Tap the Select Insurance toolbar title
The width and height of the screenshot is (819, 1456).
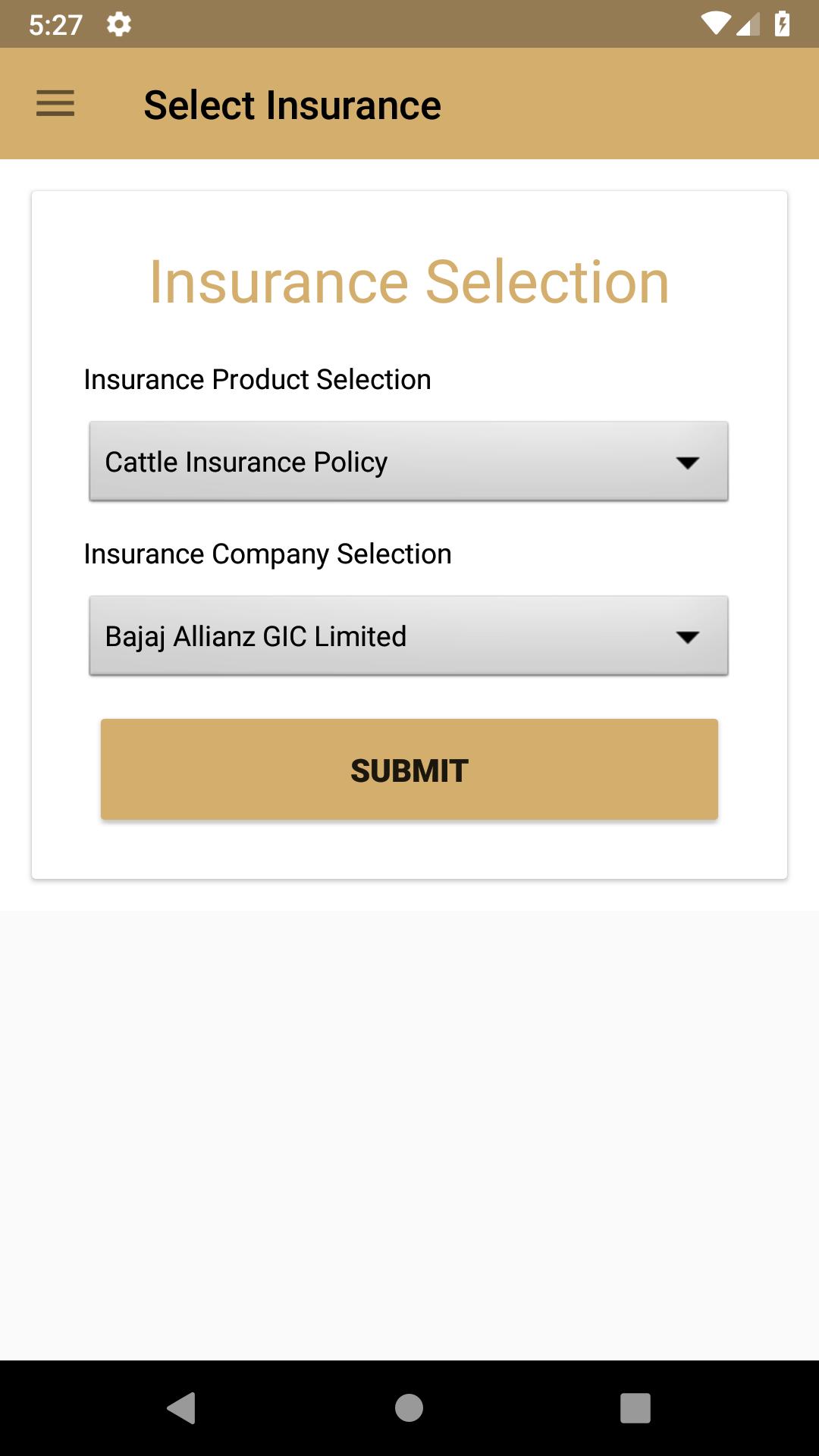pyautogui.click(x=292, y=105)
